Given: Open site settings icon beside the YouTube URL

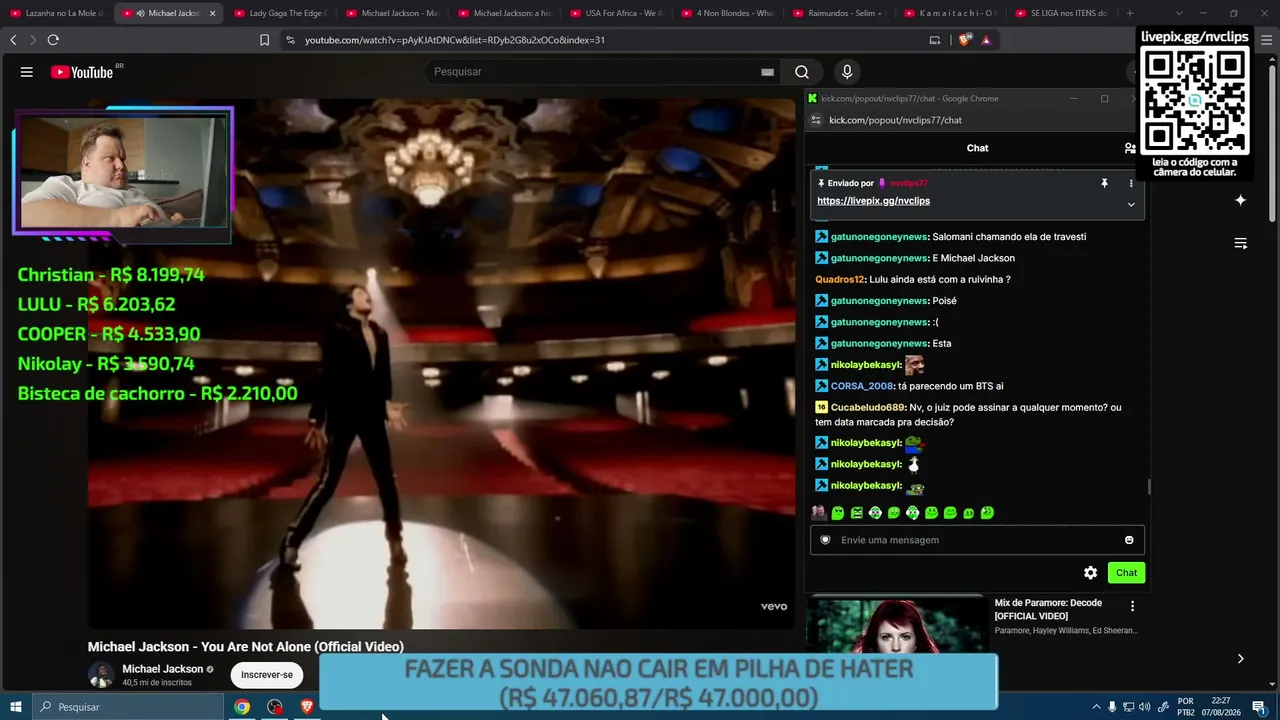Looking at the screenshot, I should coord(290,40).
